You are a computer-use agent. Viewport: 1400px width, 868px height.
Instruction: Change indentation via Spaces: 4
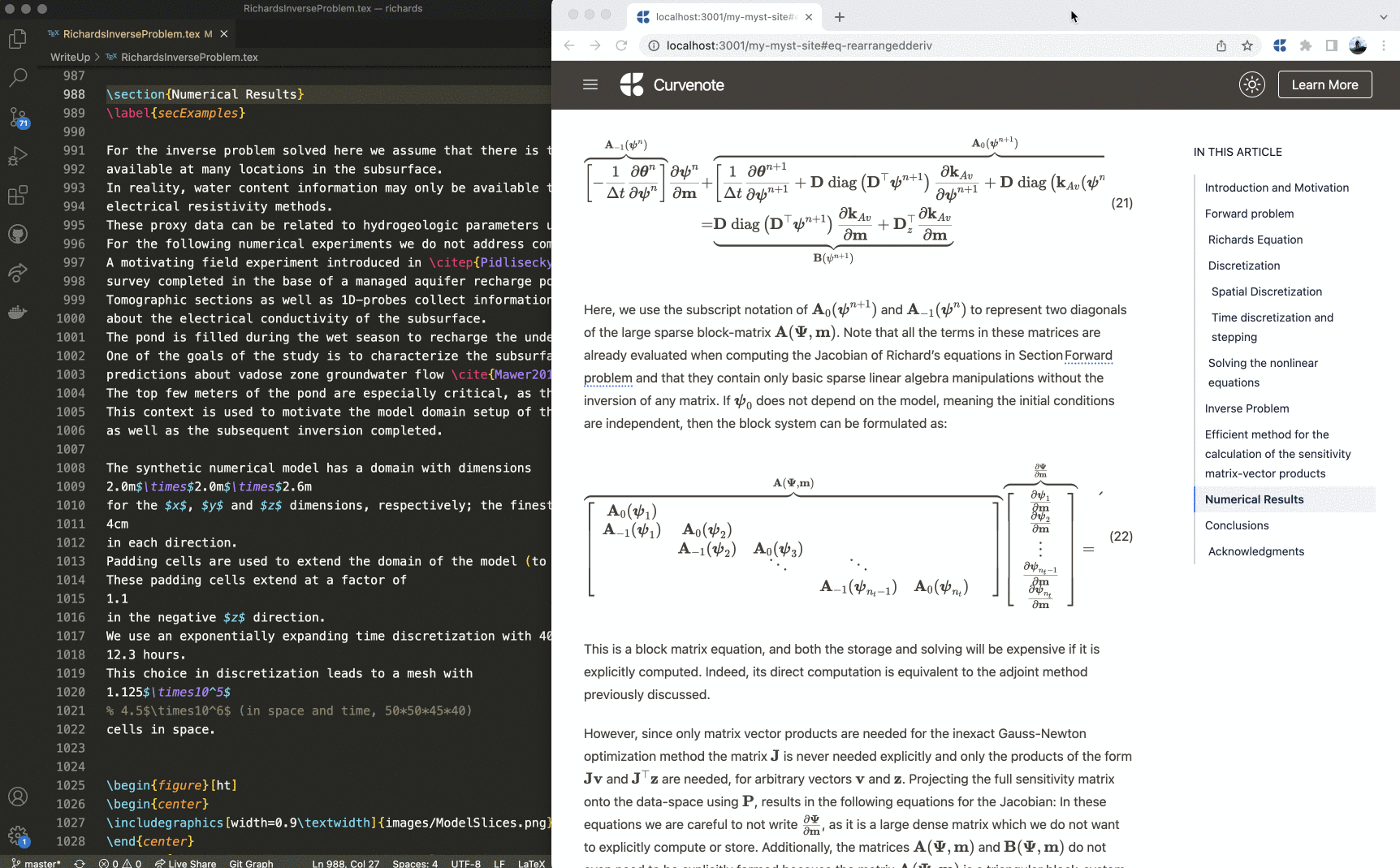click(x=415, y=863)
